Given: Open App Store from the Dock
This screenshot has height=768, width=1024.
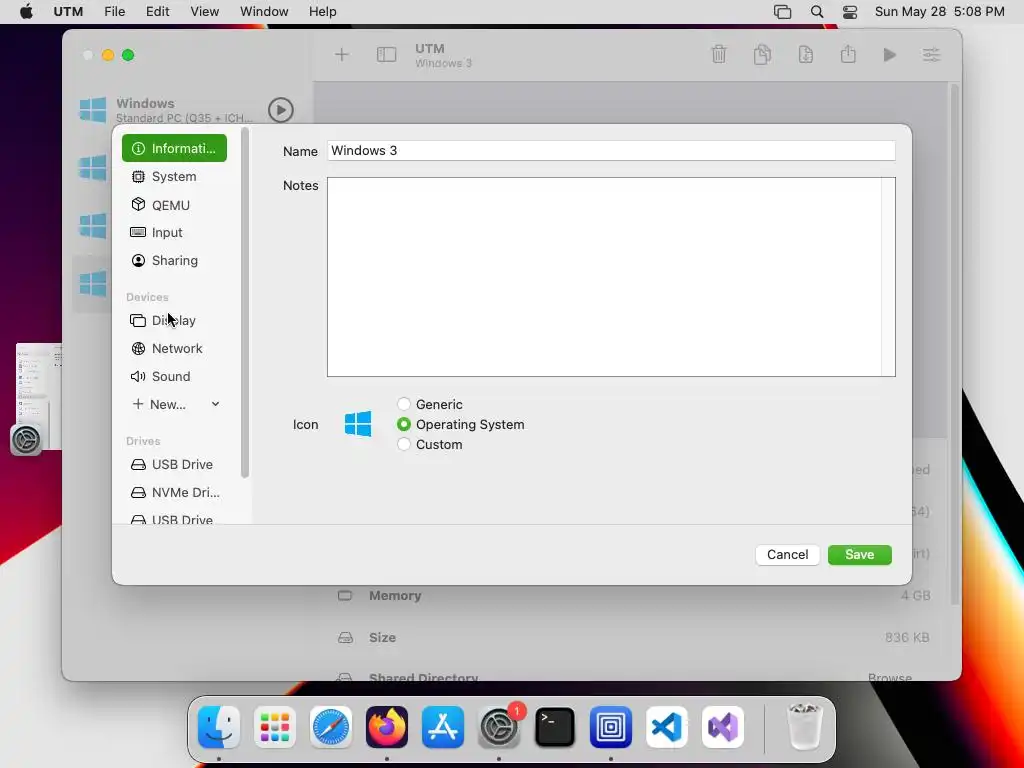Looking at the screenshot, I should [443, 727].
